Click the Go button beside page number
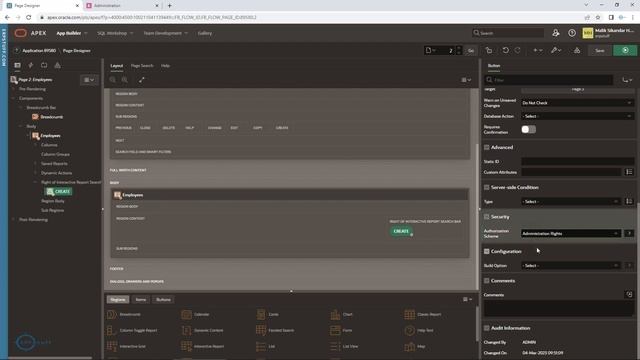This screenshot has height=360, width=640. 471,50
